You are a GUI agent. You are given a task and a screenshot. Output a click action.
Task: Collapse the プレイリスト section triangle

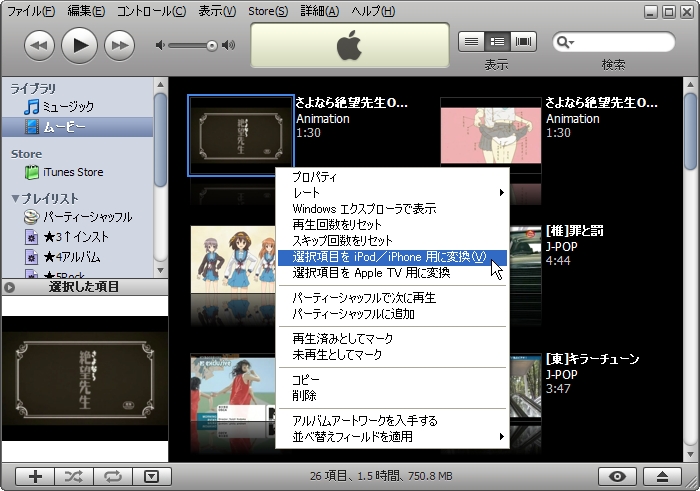15,198
